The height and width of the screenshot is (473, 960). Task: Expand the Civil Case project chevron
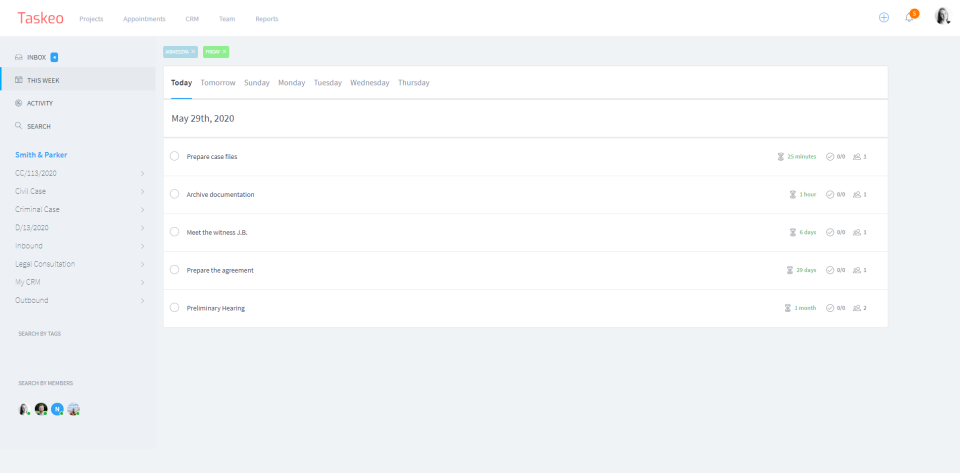click(x=142, y=192)
